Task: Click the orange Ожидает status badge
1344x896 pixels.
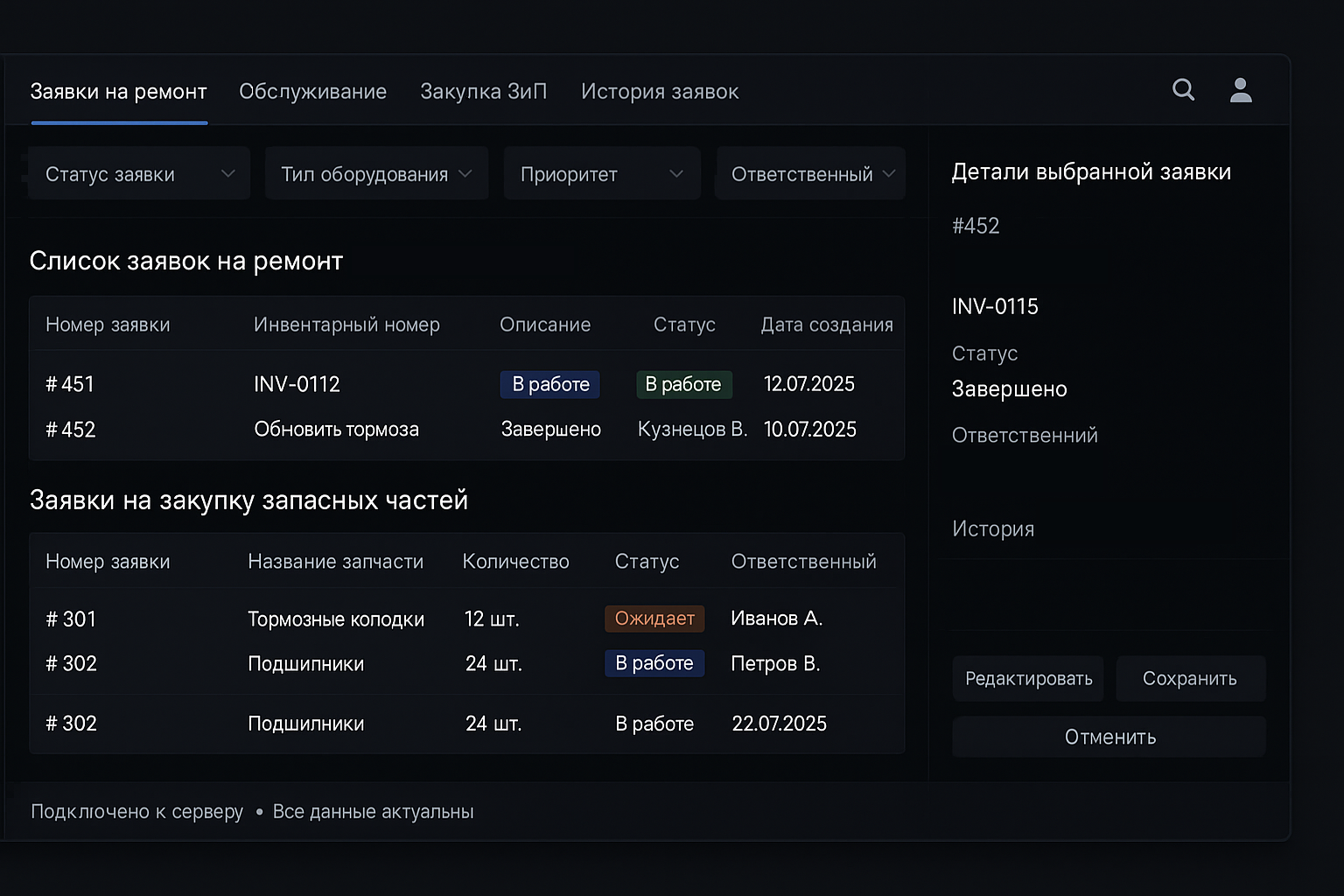Action: pyautogui.click(x=654, y=619)
